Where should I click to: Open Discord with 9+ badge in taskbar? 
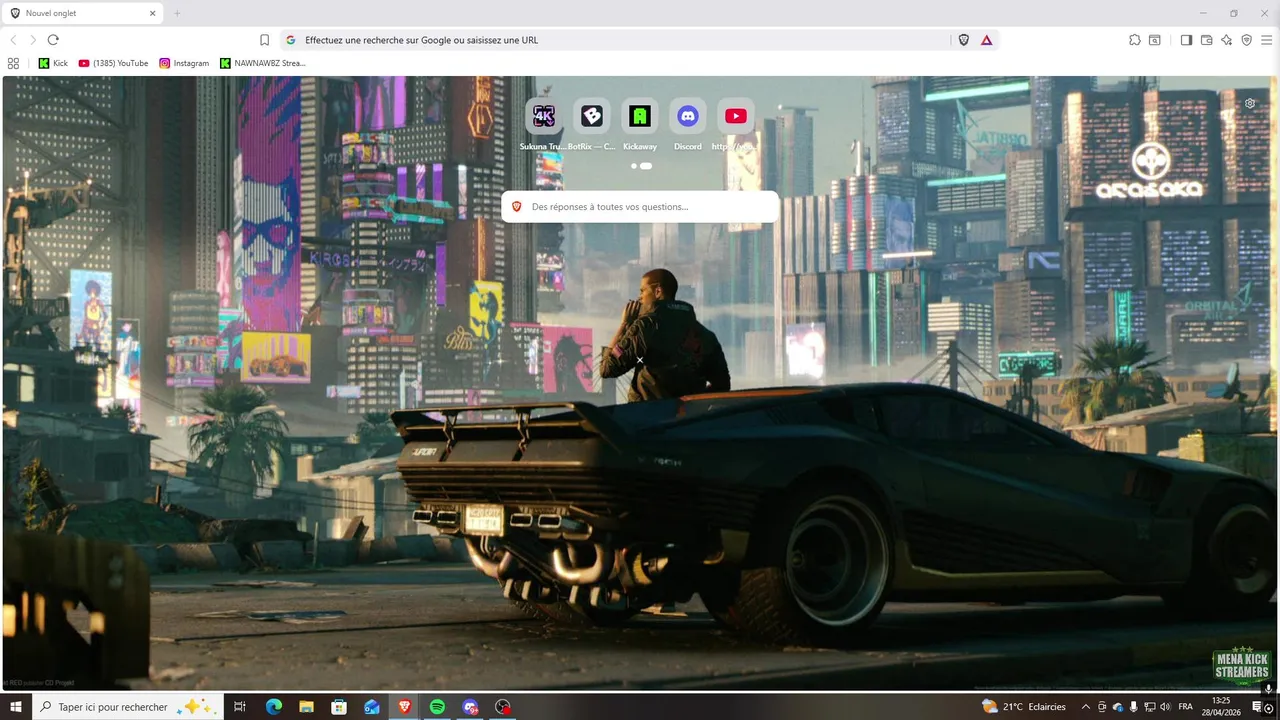click(x=470, y=707)
